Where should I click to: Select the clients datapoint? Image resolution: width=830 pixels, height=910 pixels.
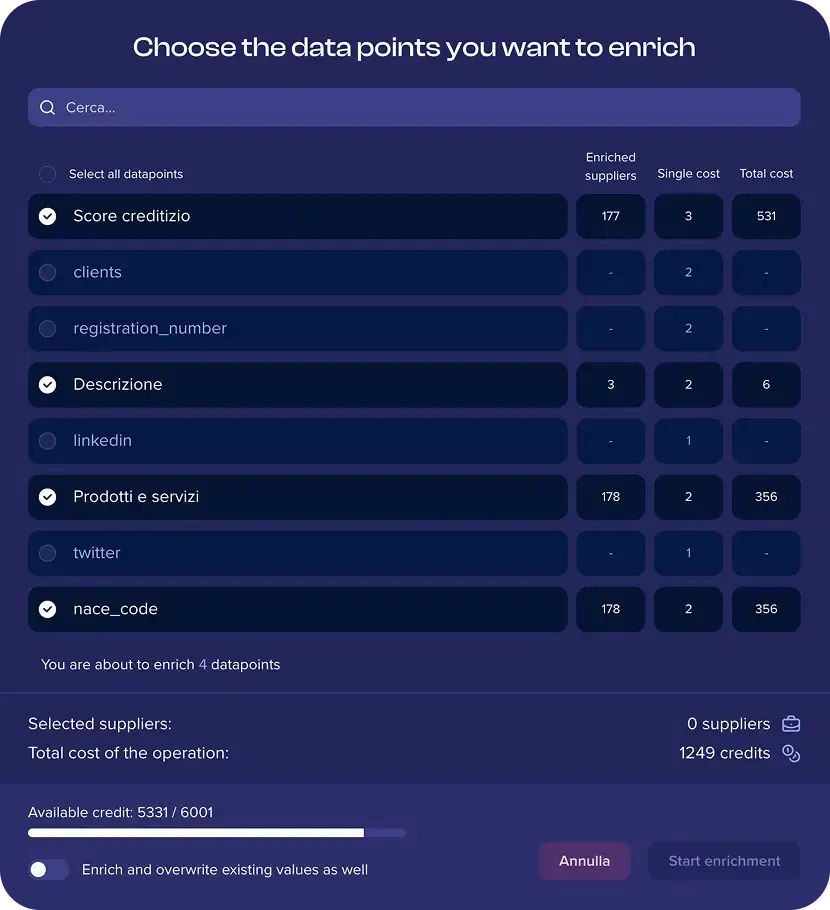click(x=47, y=272)
